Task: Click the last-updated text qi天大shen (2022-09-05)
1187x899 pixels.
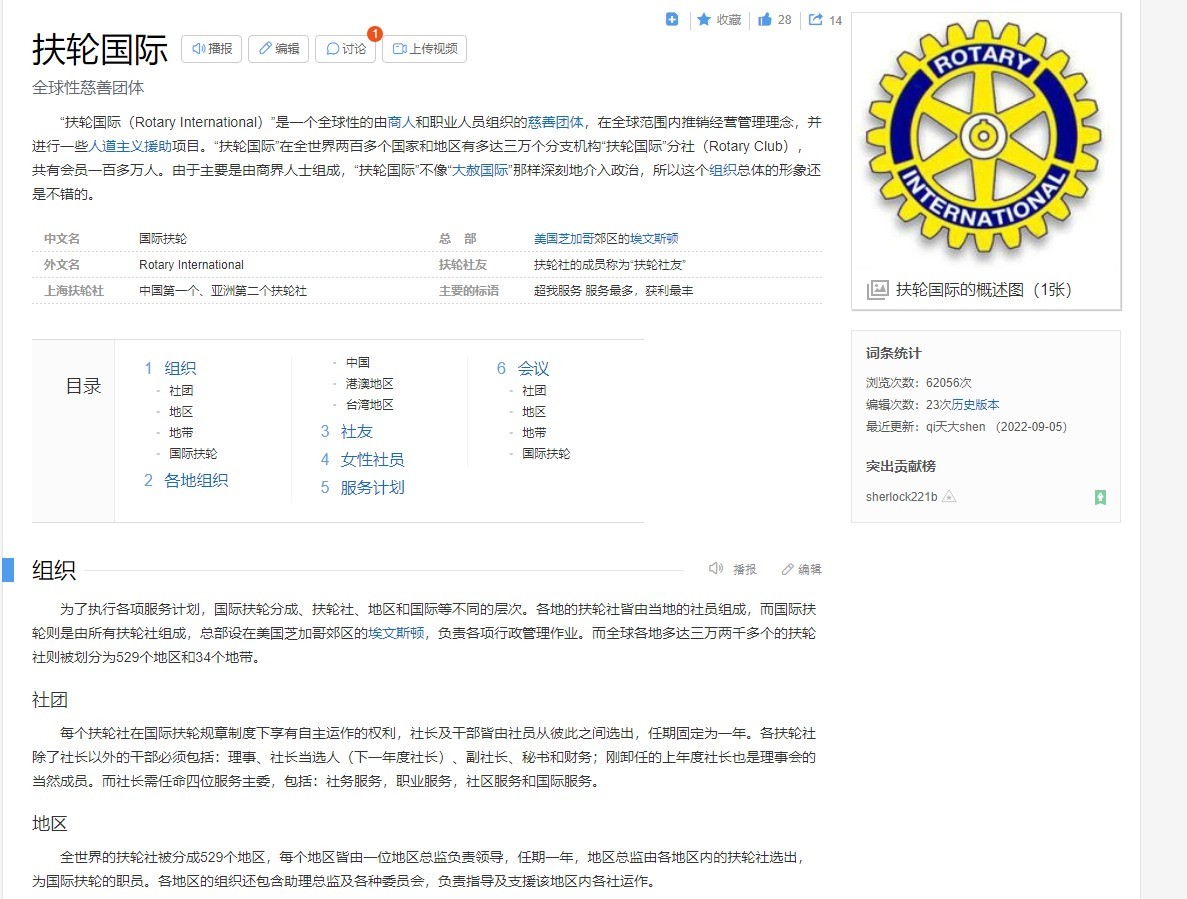Action: point(996,427)
